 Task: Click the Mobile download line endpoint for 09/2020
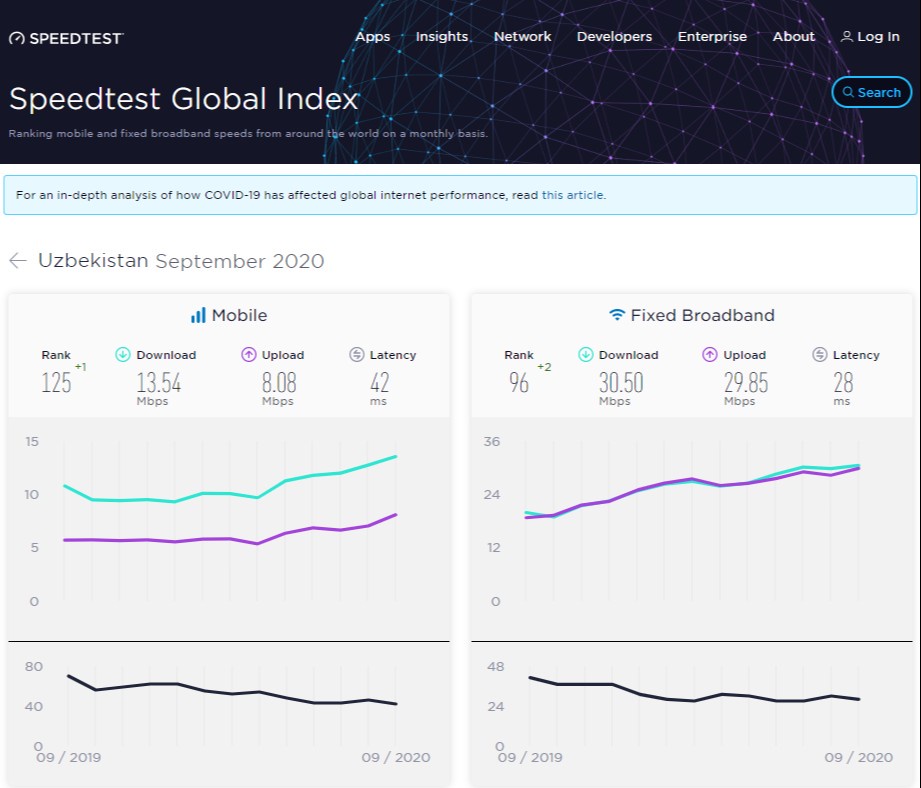pos(396,457)
